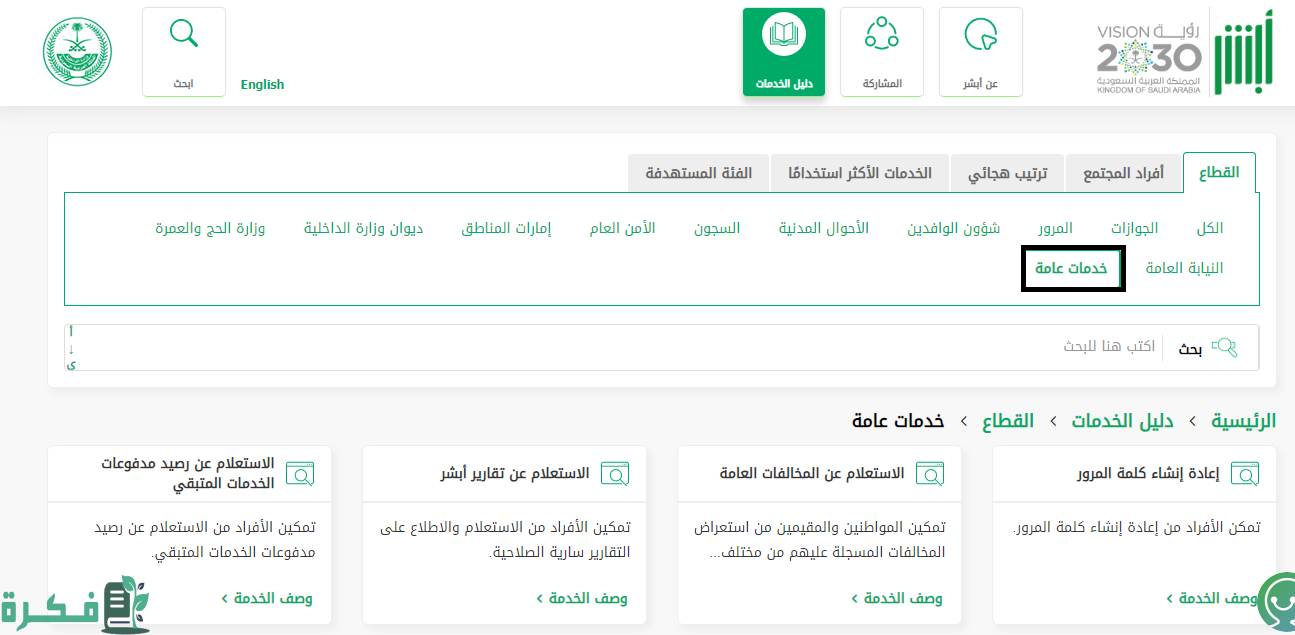Click the icon beside إعادة إنشاء كلمة المرور
Image resolution: width=1295 pixels, height=635 pixels.
(x=1245, y=474)
